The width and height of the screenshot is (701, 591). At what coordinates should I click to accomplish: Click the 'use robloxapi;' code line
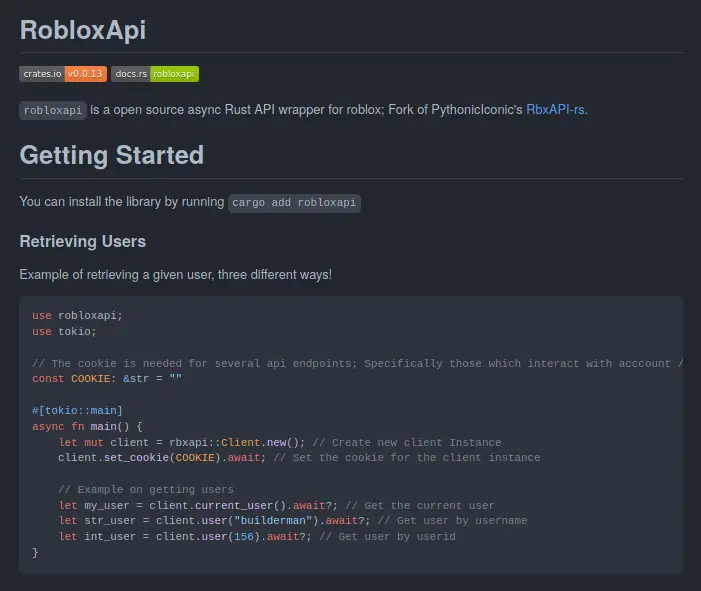78,315
